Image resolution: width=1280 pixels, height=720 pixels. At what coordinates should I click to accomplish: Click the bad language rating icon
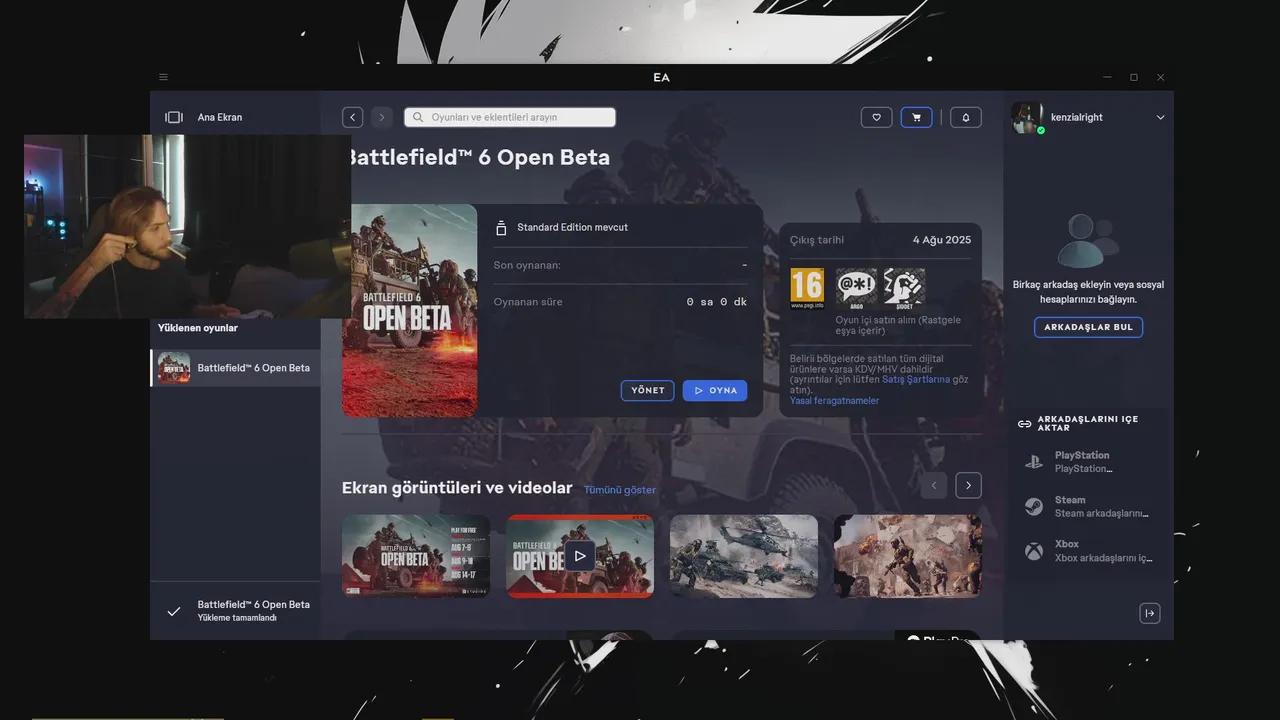click(856, 288)
